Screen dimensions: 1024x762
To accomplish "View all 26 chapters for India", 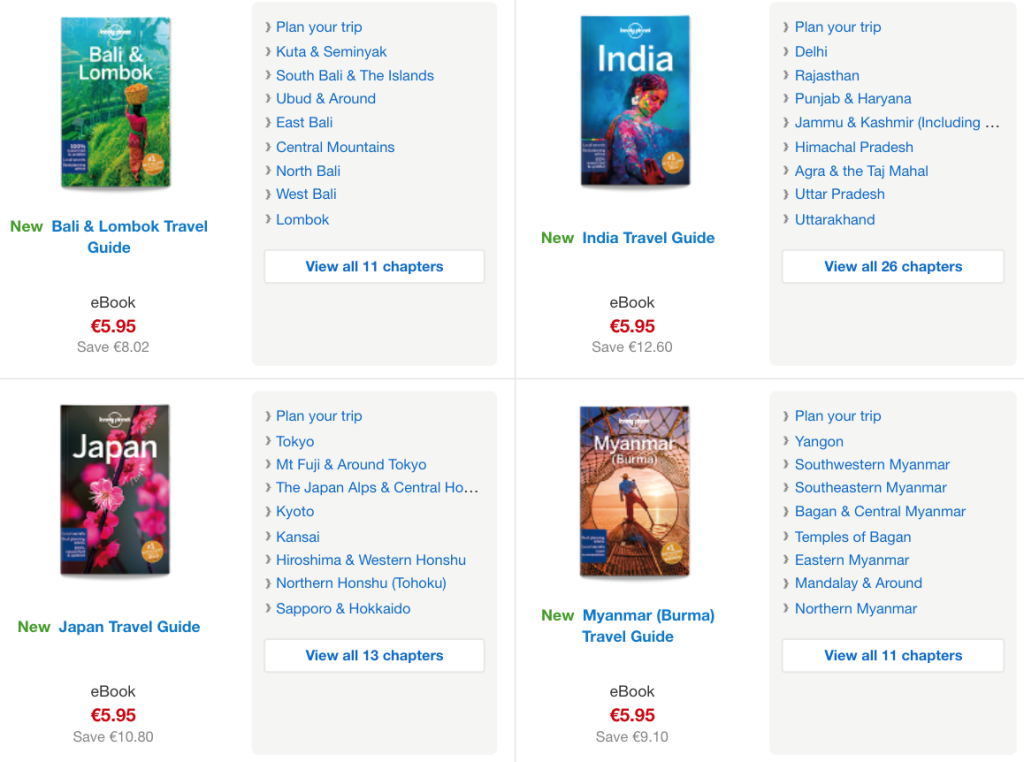I will pos(893,267).
